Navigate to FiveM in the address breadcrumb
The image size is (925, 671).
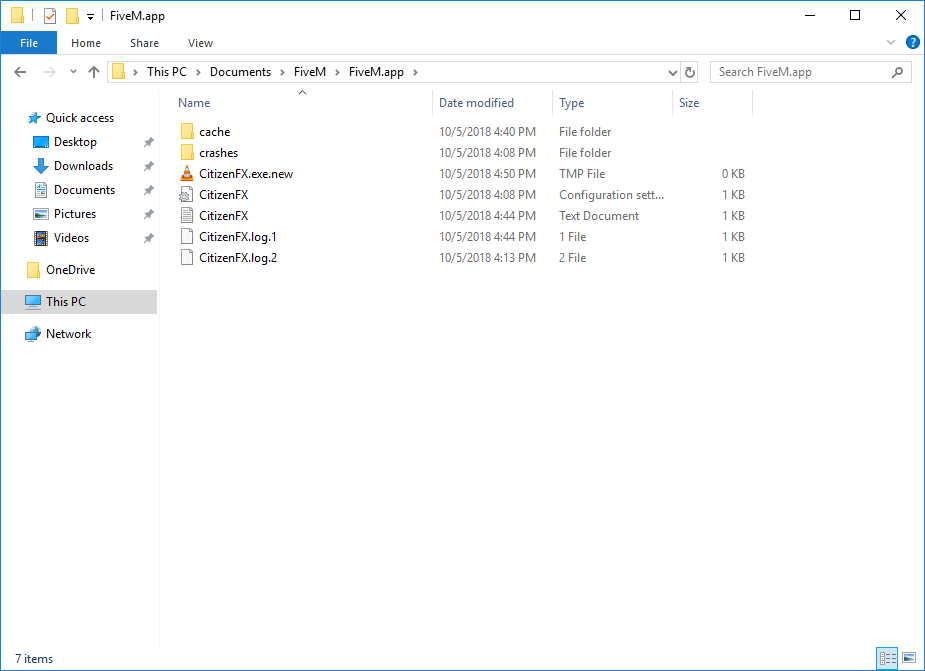pyautogui.click(x=310, y=72)
